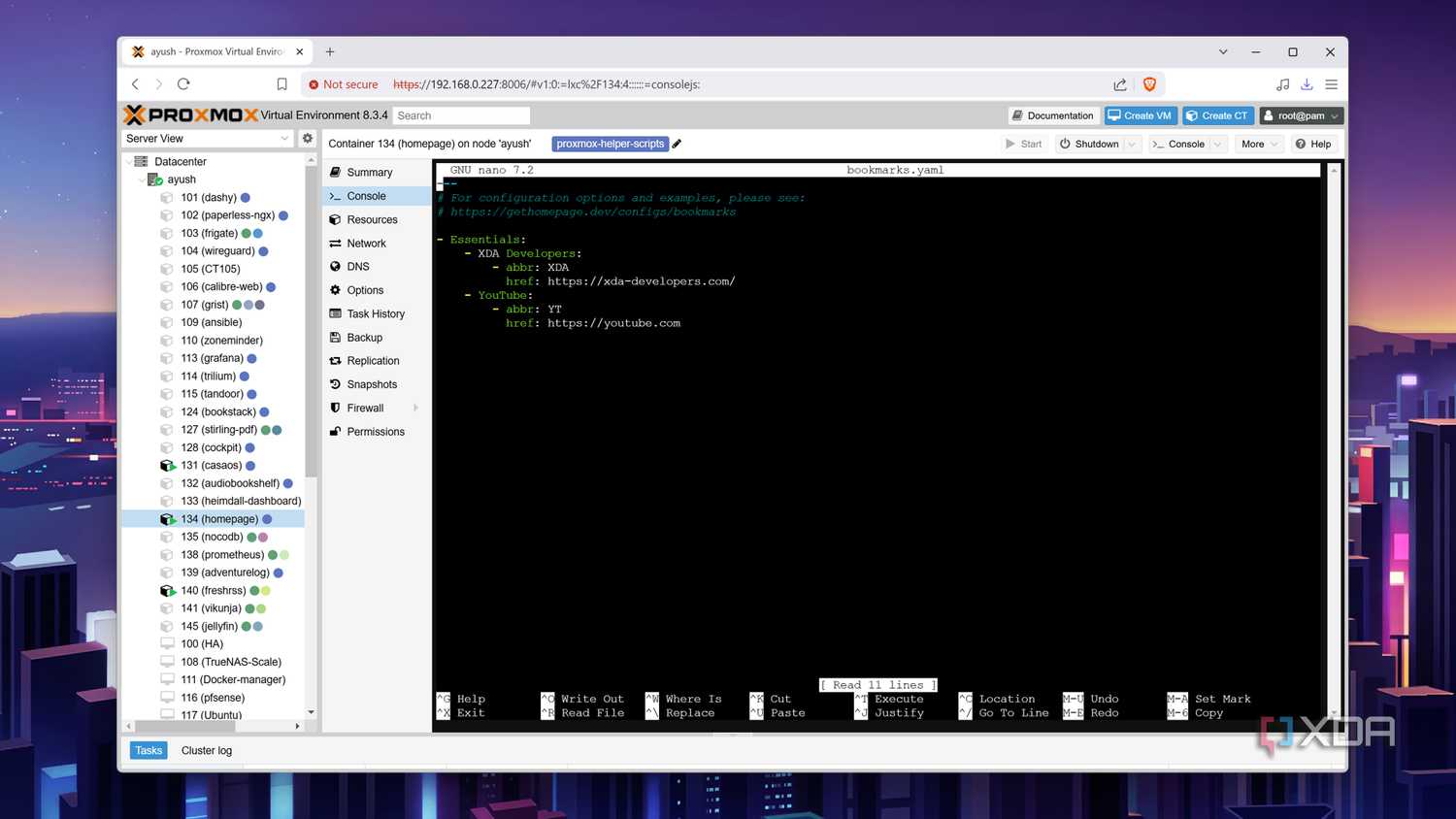Open the Help button
1456x819 pixels.
coord(1313,144)
